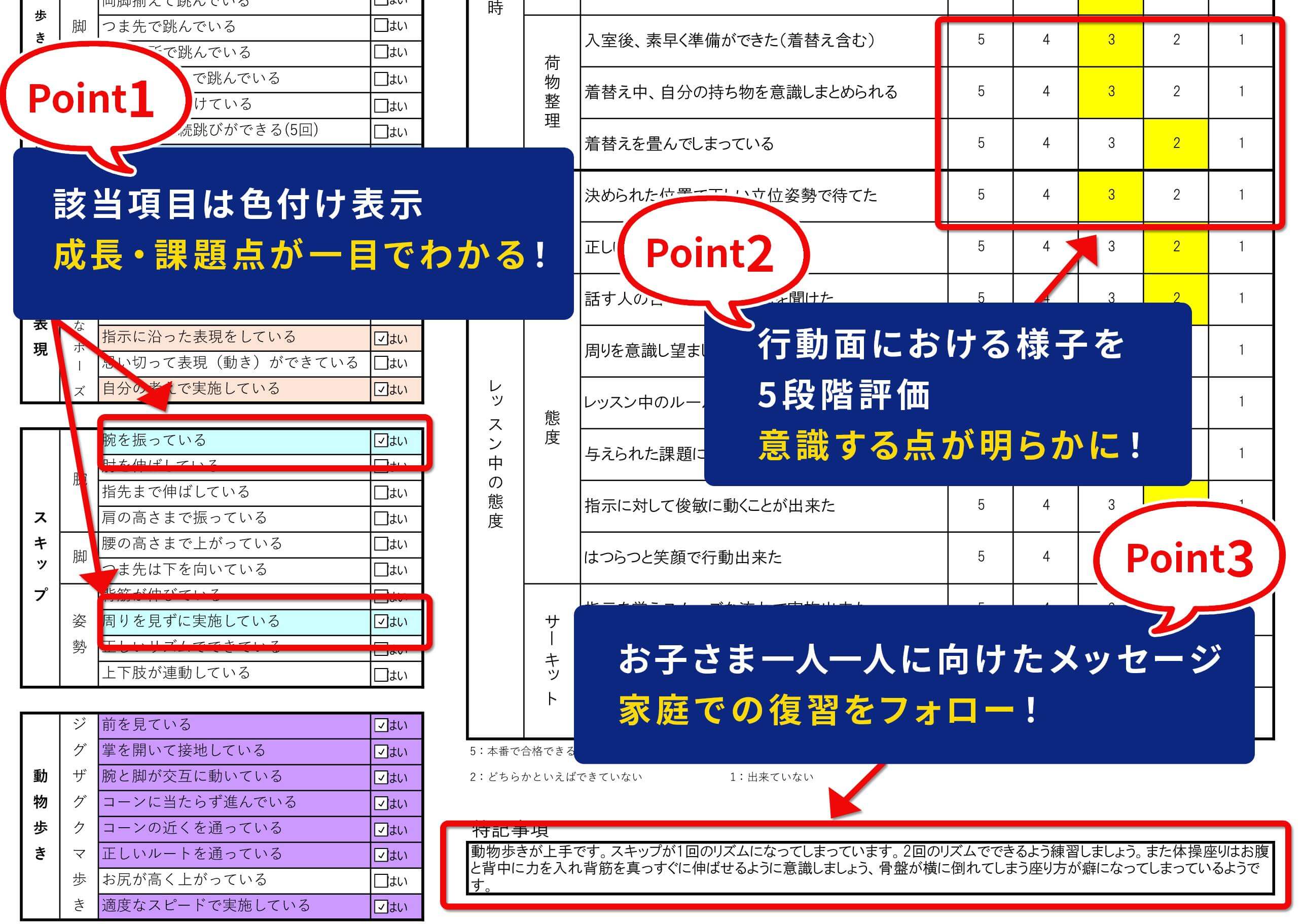This screenshot has height=924, width=1303.
Task: Click the 入室後、素早く準備ができた（着替え含む） item text
Action: click(x=730, y=41)
